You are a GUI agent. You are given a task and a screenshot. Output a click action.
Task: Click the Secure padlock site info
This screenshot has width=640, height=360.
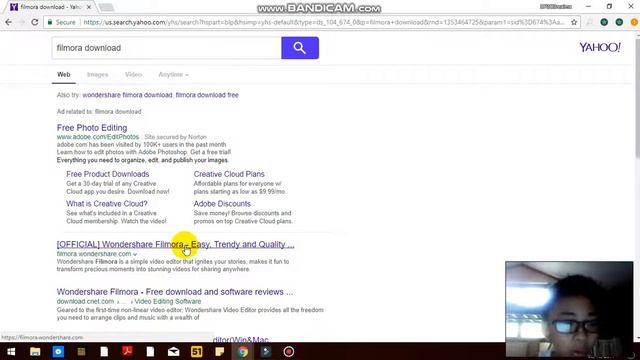(x=61, y=22)
